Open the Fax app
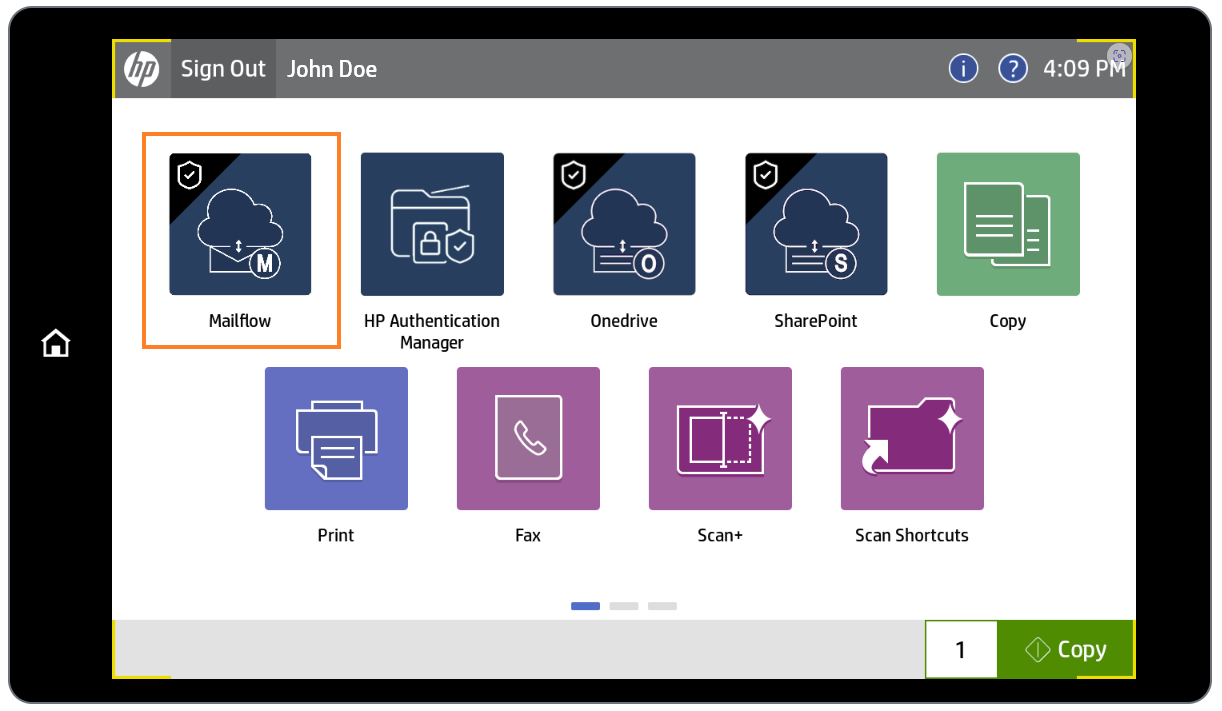The image size is (1222, 711). click(528, 438)
